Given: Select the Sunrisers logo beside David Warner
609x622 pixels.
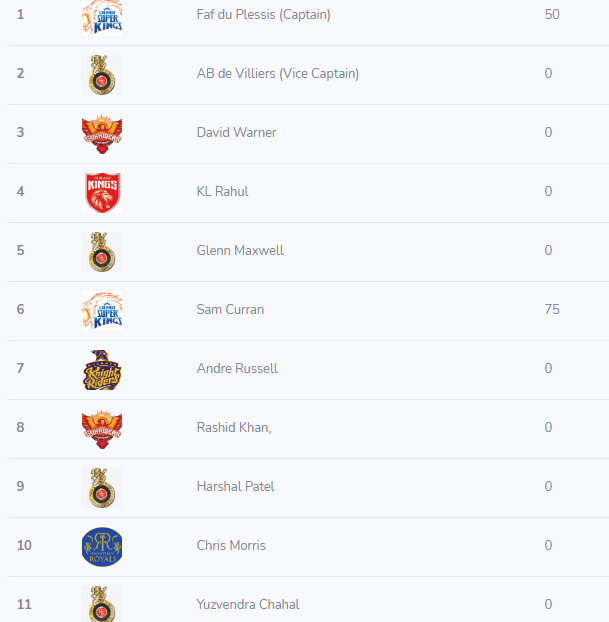Looking at the screenshot, I should tap(102, 134).
